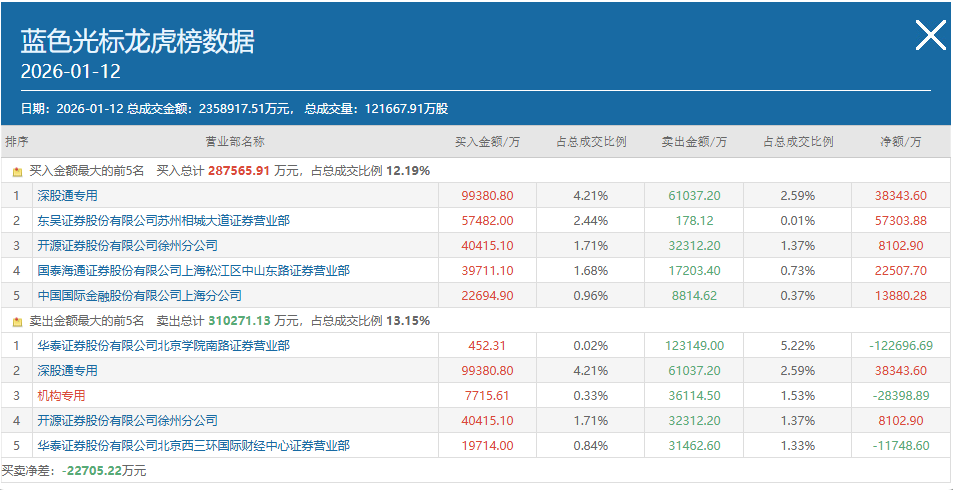The height and width of the screenshot is (490, 953).
Task: Select 0.01% sell ratio cell
Action: [798, 221]
